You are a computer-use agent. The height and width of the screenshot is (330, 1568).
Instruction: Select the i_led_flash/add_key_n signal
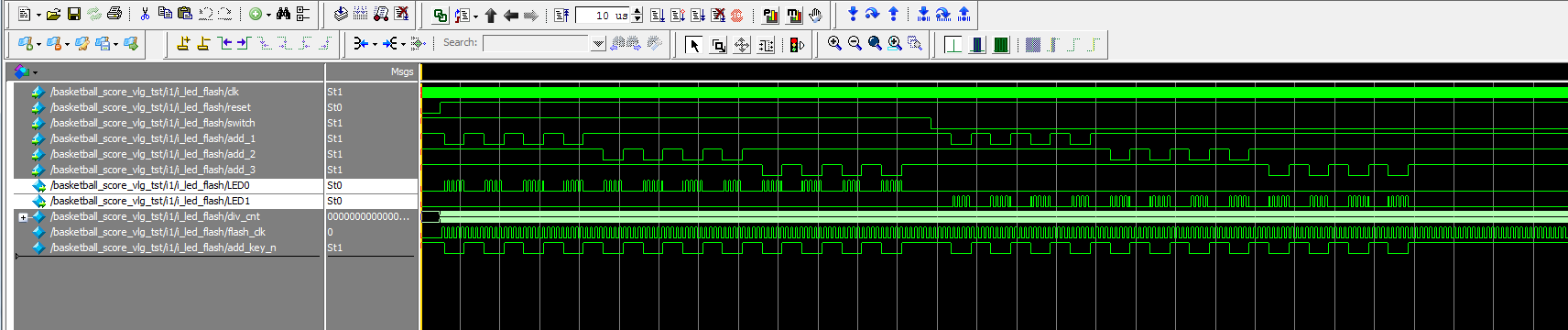pos(163,247)
